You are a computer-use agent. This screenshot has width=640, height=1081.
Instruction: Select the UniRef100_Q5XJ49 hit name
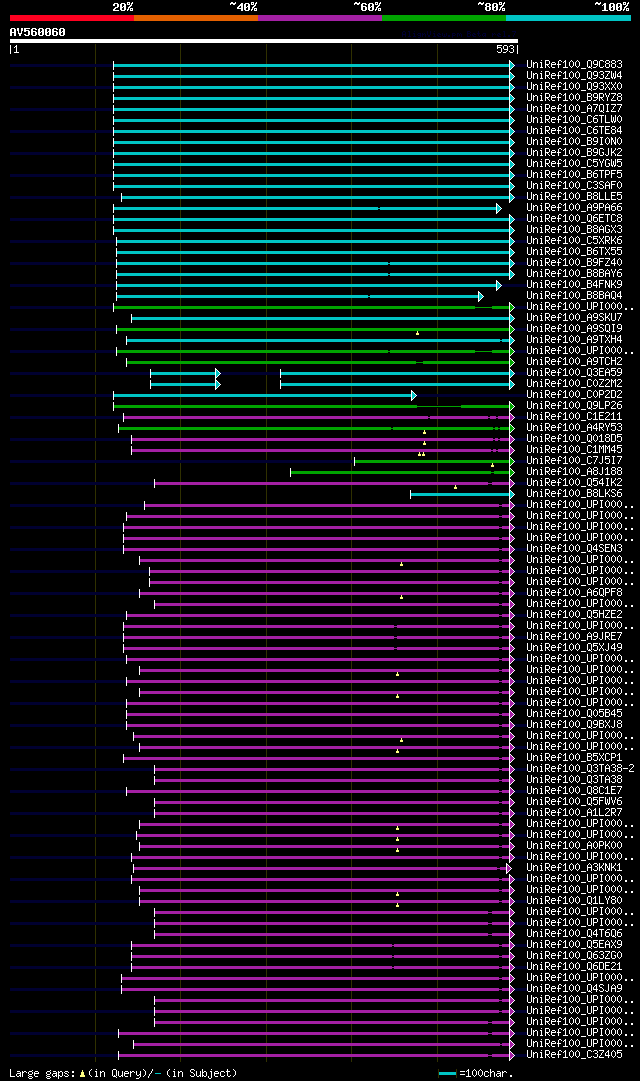click(x=574, y=649)
